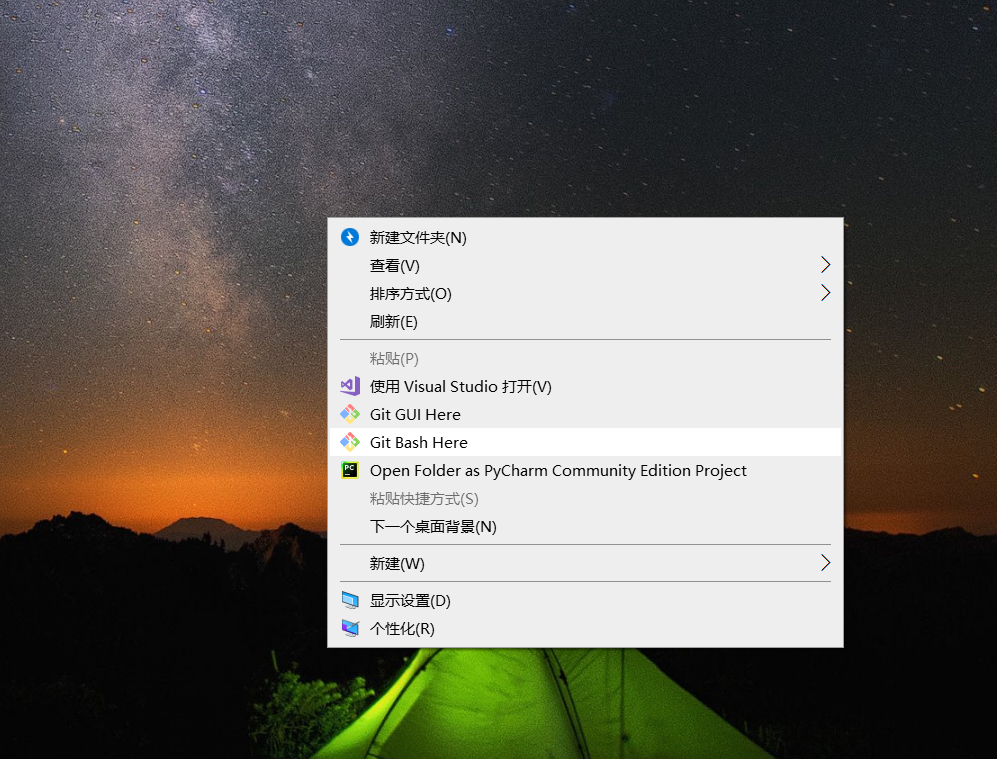Open Folder as PyCharm Community Edition Project

tap(585, 470)
